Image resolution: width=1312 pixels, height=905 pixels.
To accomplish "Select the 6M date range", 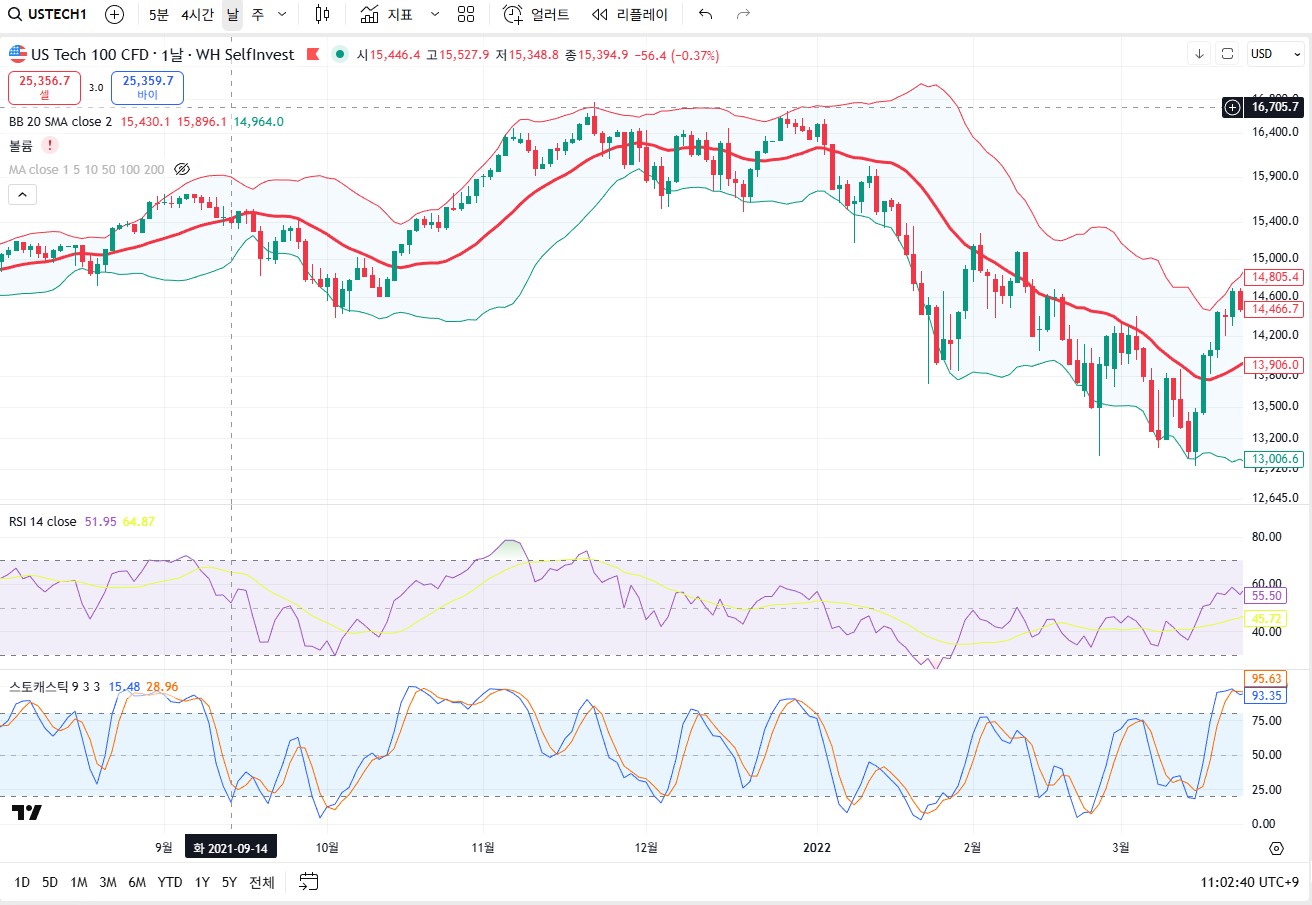I will [x=137, y=882].
